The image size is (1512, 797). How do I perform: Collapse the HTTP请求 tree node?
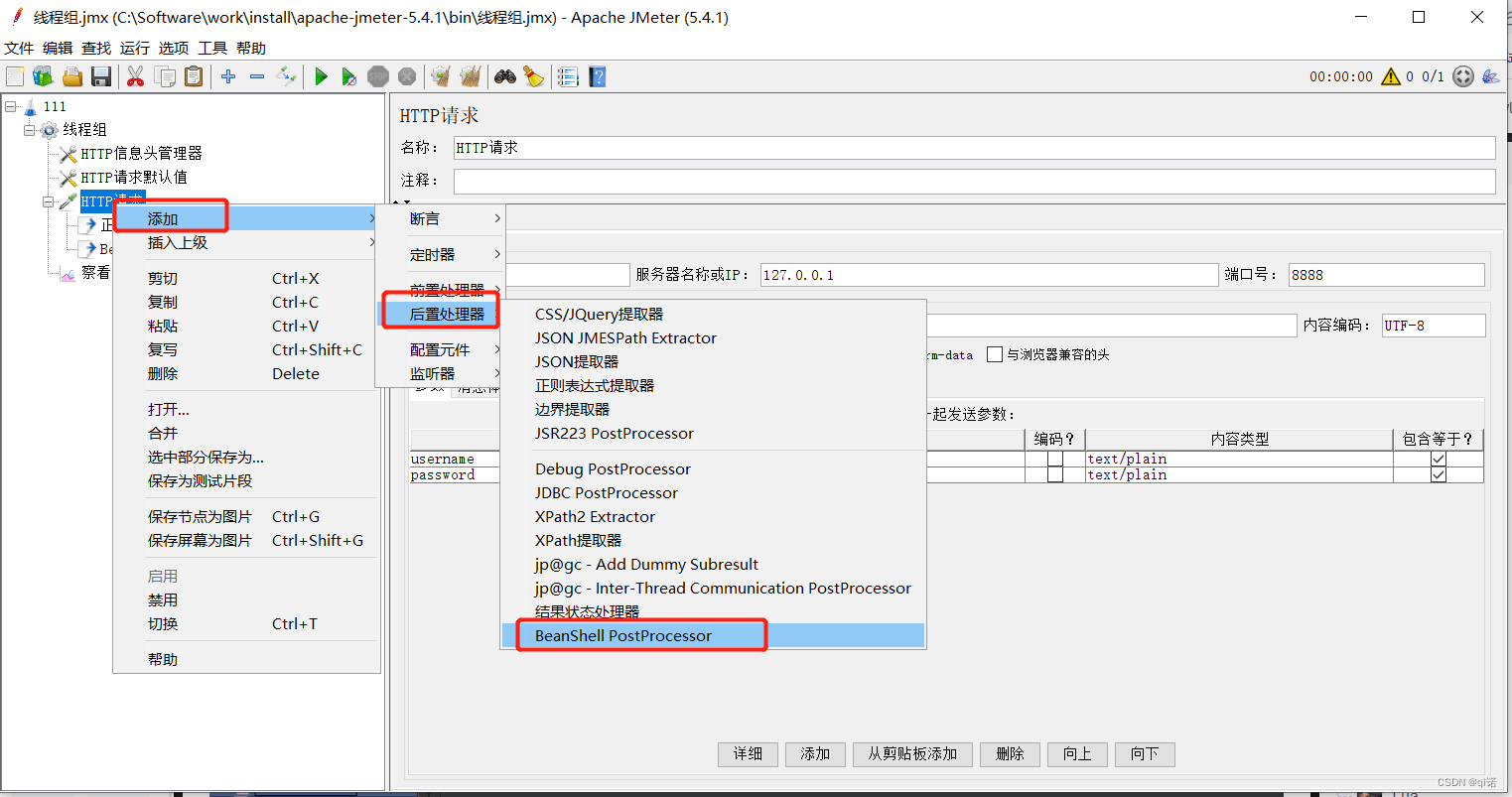(x=49, y=201)
